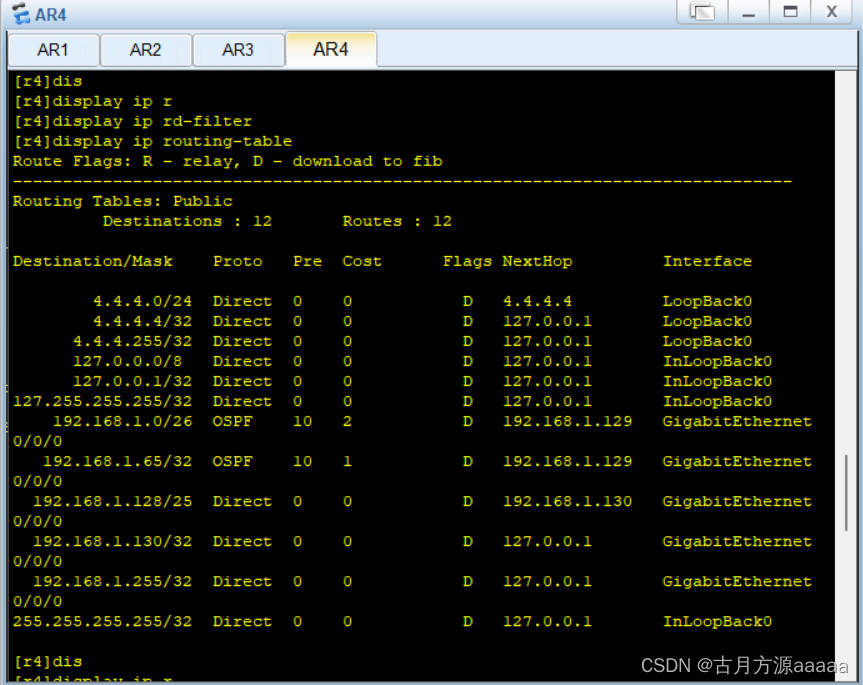Click the 'Cost' column header
The width and height of the screenshot is (863, 685).
pyautogui.click(x=362, y=261)
